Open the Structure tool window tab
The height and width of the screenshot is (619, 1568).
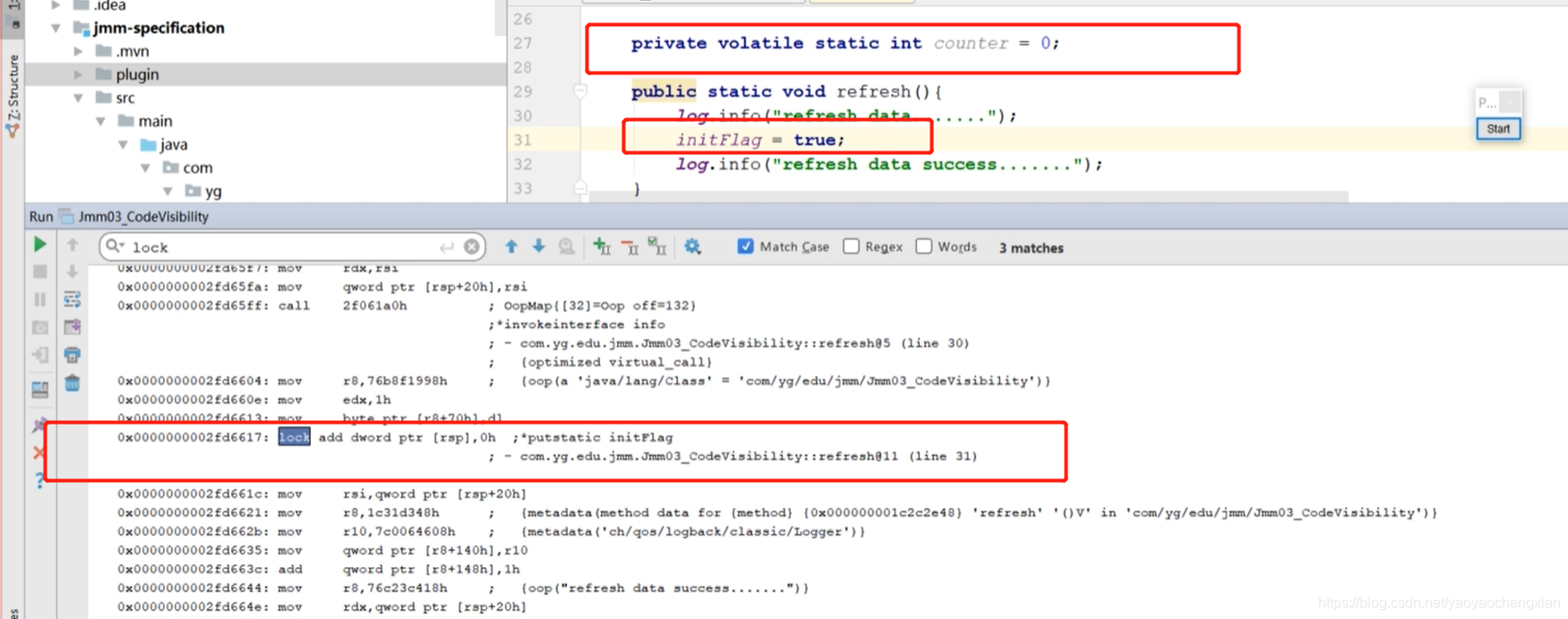pyautogui.click(x=13, y=96)
